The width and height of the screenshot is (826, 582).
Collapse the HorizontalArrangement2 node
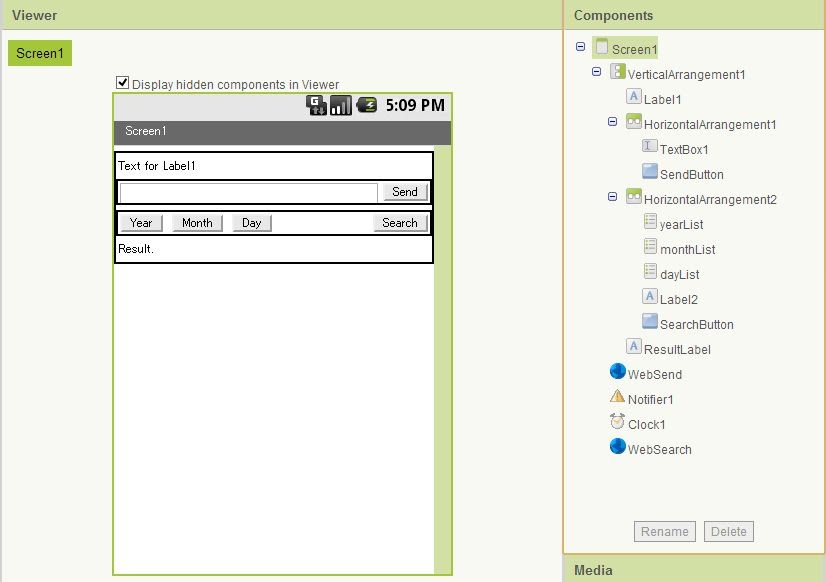point(613,197)
